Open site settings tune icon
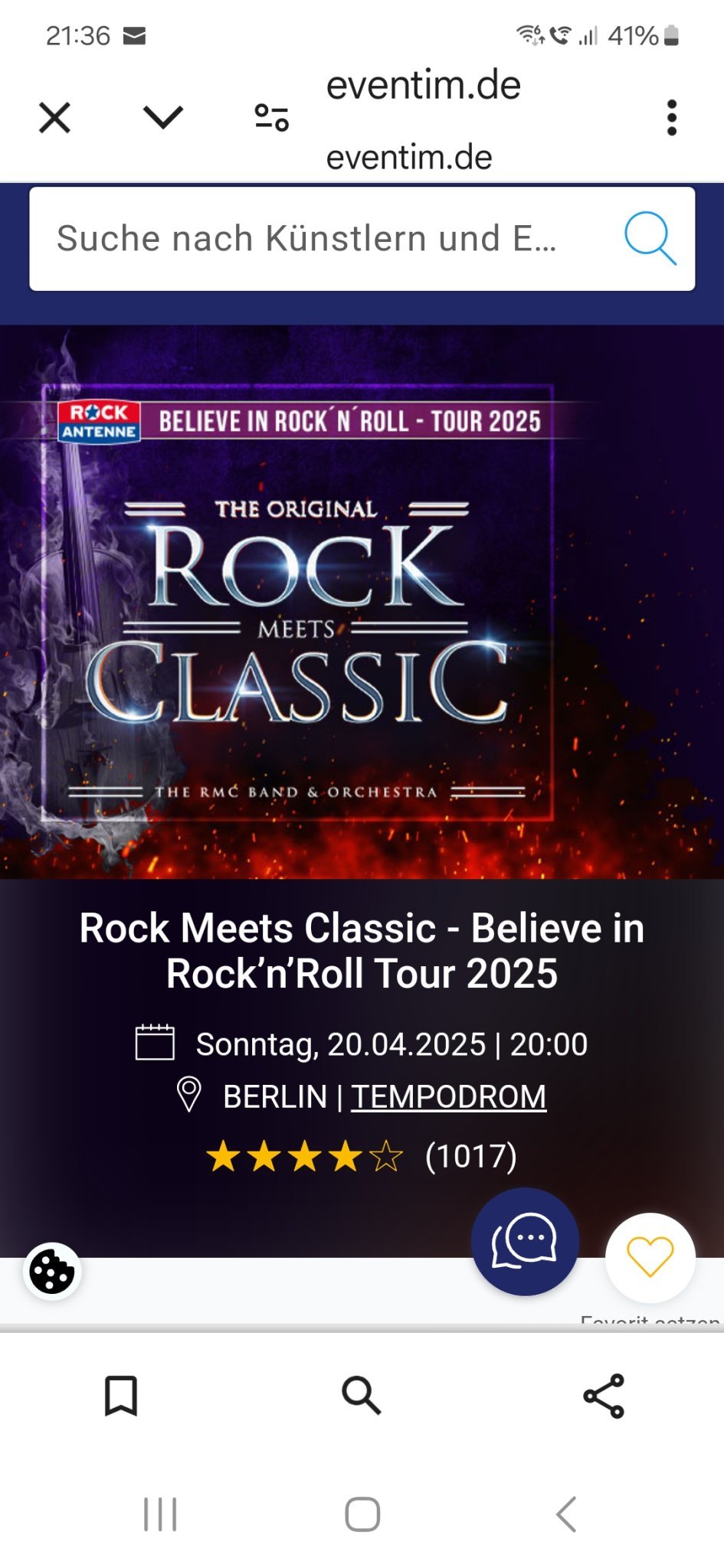Image resolution: width=724 pixels, height=1568 pixels. [x=271, y=117]
